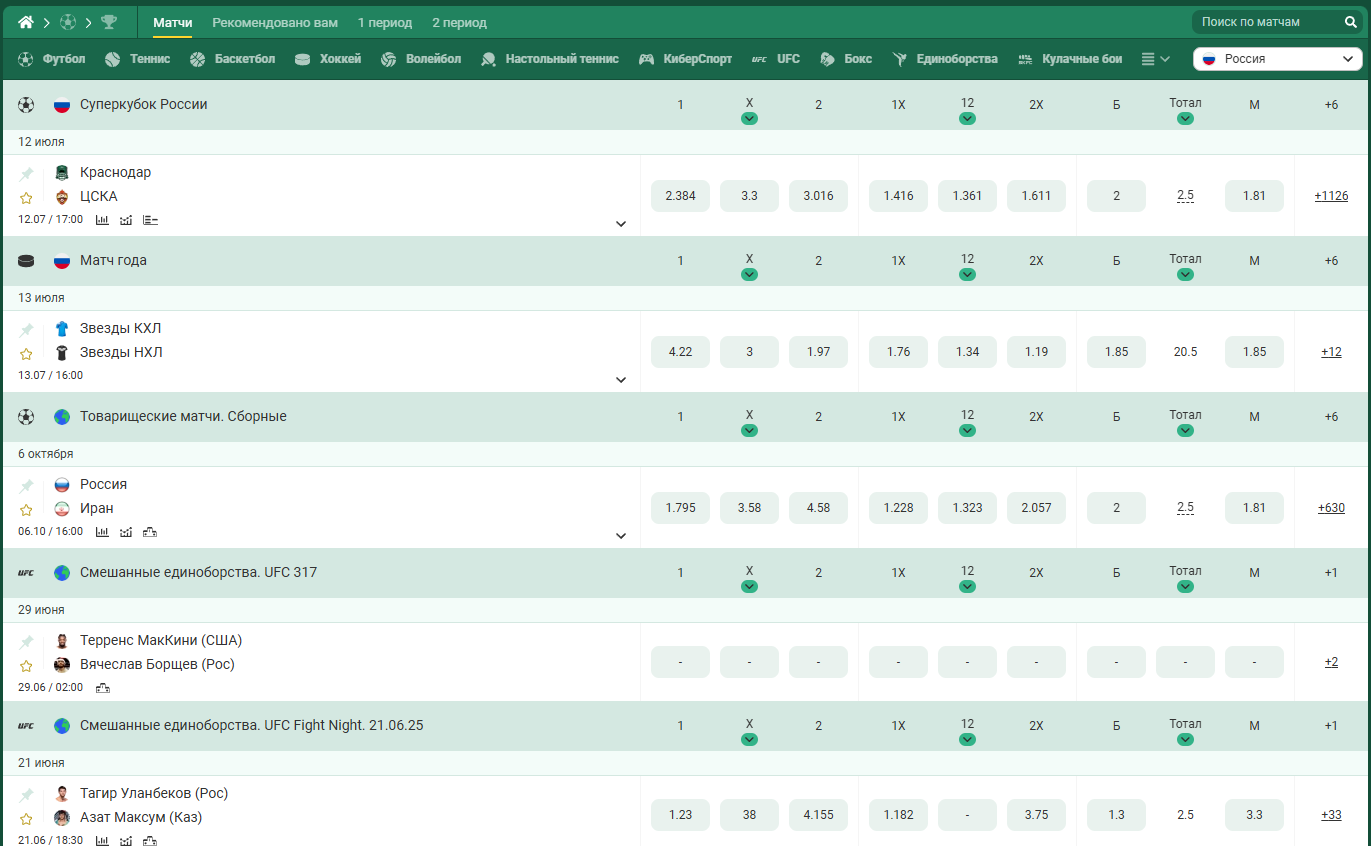
Task: Select the 1 период tab
Action: (385, 22)
